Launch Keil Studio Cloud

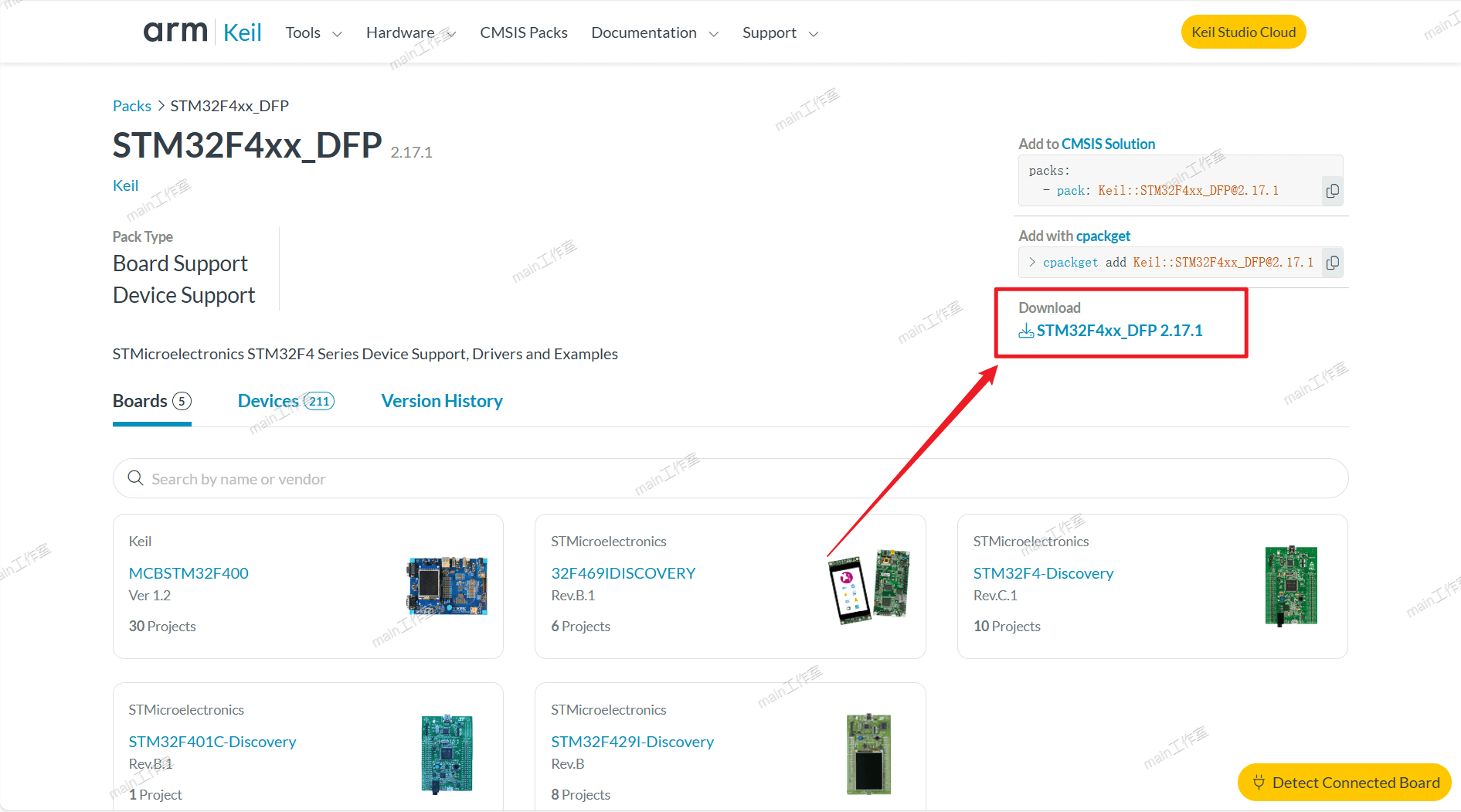click(1243, 32)
